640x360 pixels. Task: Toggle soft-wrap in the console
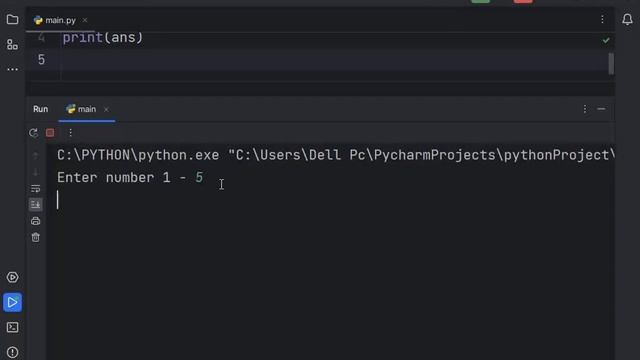[x=36, y=188]
